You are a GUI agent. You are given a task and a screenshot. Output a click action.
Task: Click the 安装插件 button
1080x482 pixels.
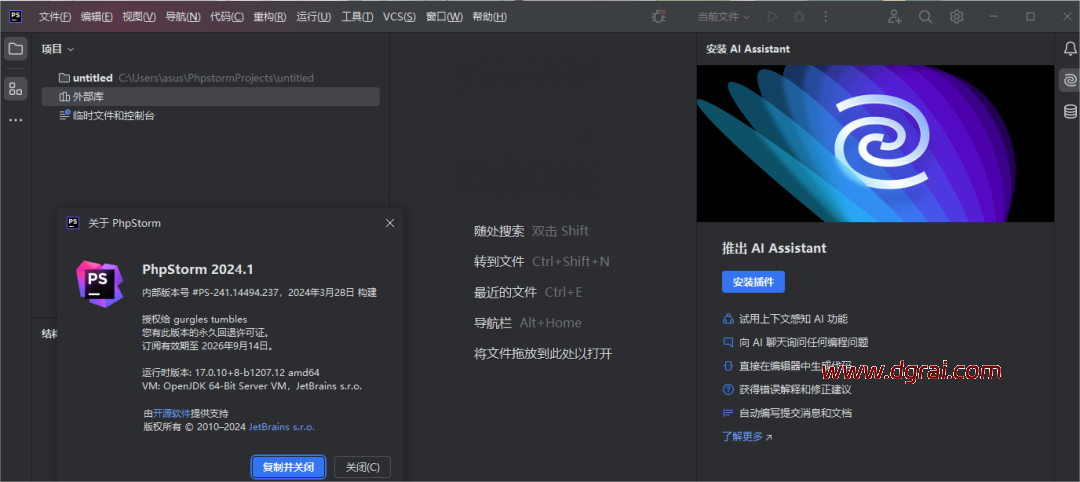(x=753, y=282)
